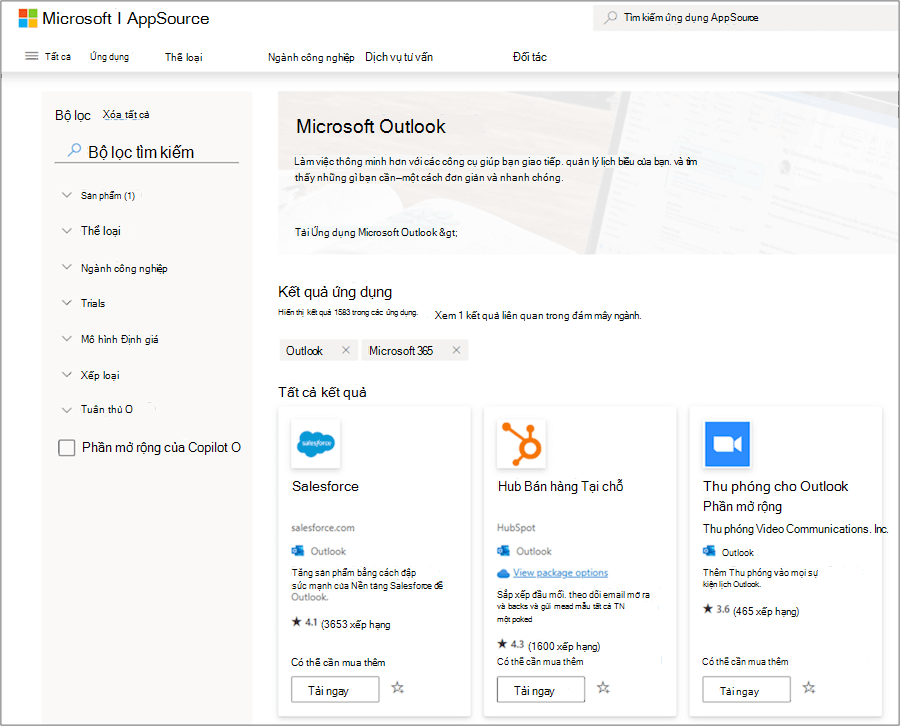Click the Microsoft logo icon
Viewport: 900px width, 726px height.
(x=28, y=18)
